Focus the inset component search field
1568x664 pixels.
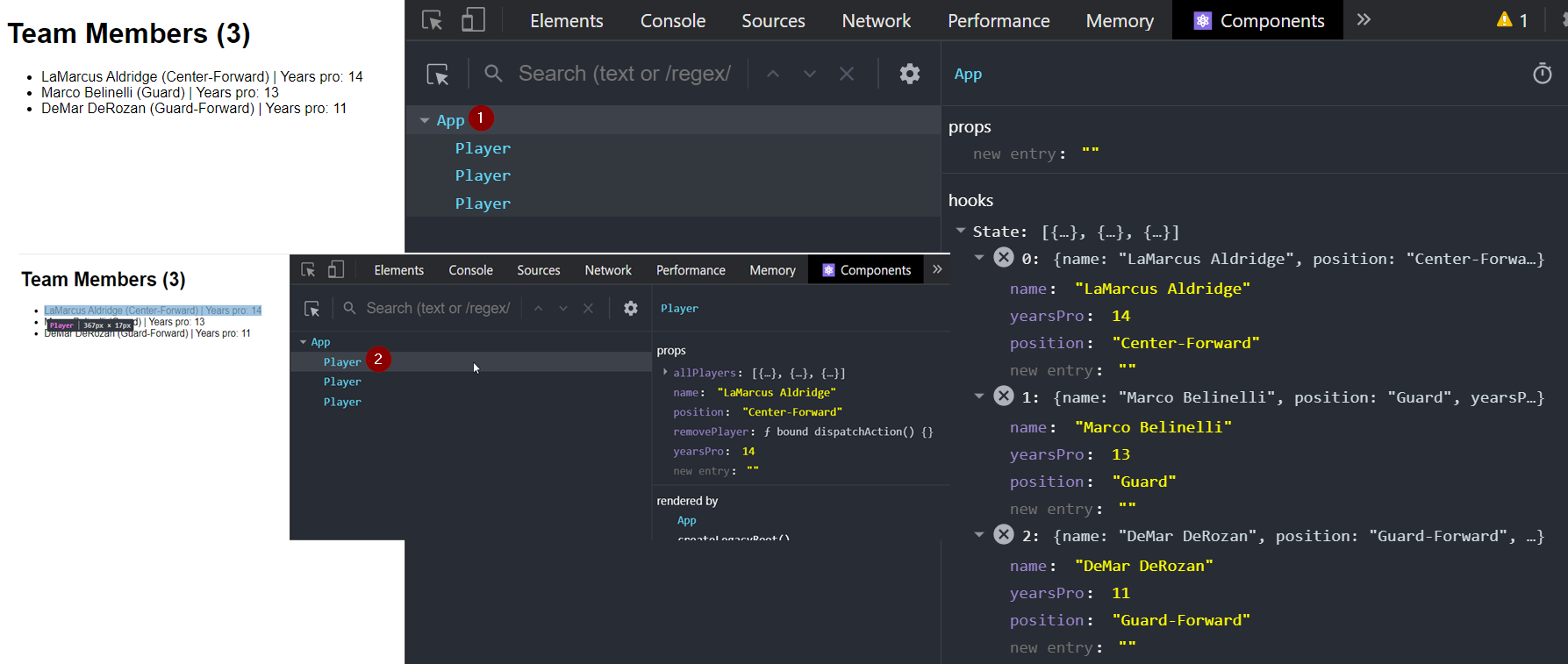pyautogui.click(x=438, y=309)
